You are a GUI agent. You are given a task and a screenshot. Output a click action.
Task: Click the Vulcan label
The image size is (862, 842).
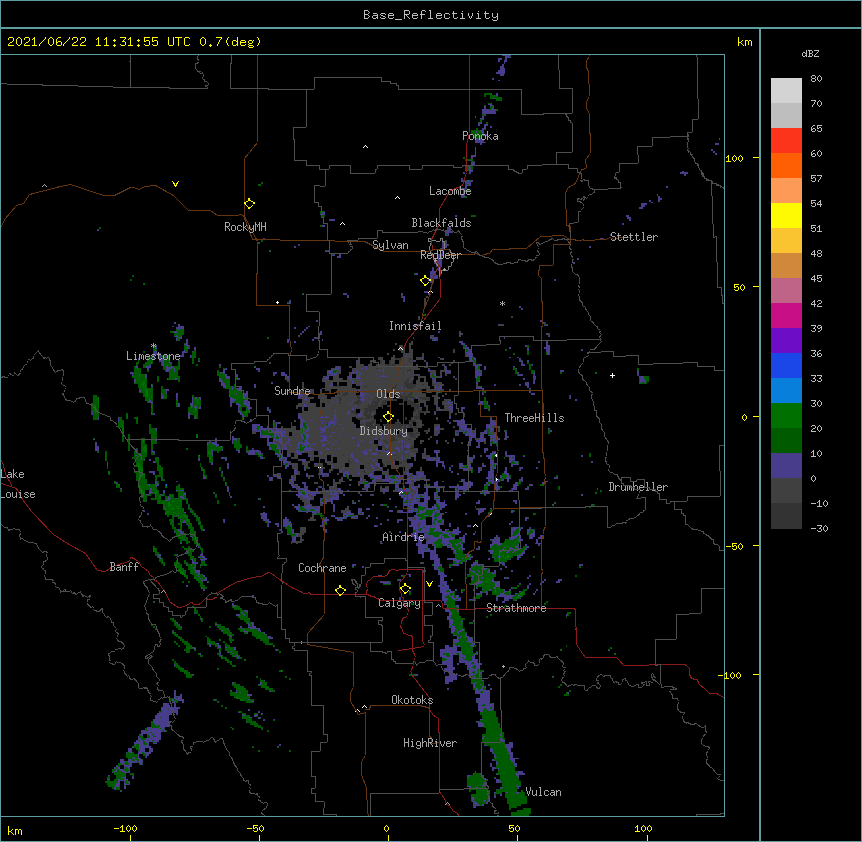coord(543,792)
